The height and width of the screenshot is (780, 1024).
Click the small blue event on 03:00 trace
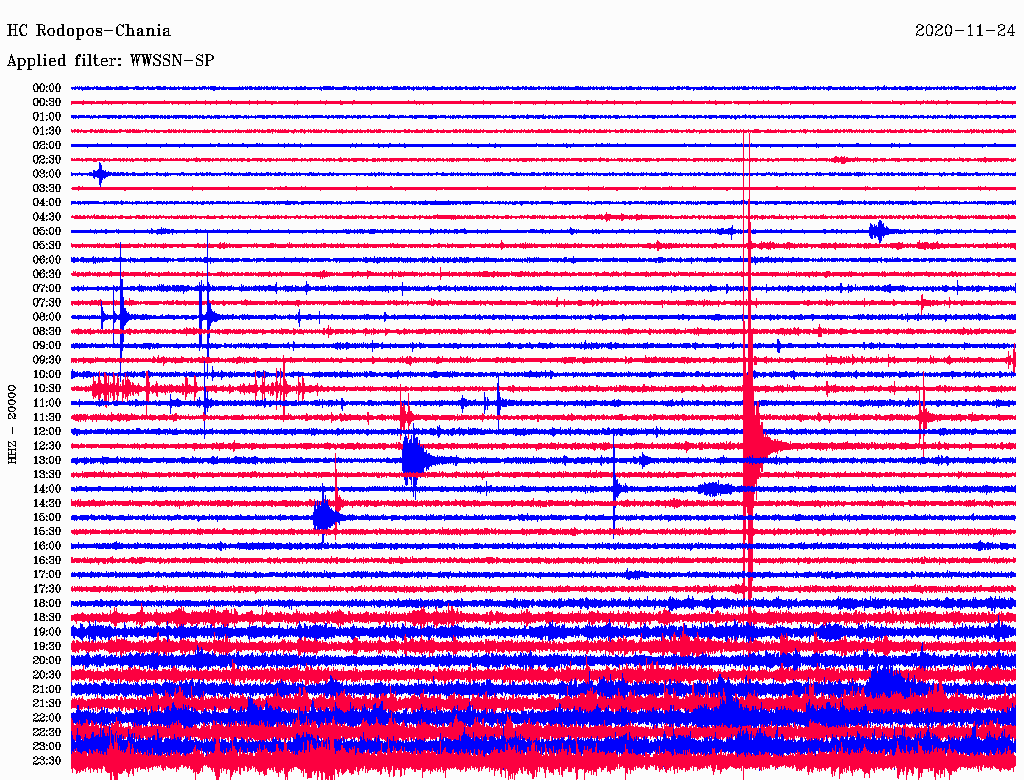100,174
